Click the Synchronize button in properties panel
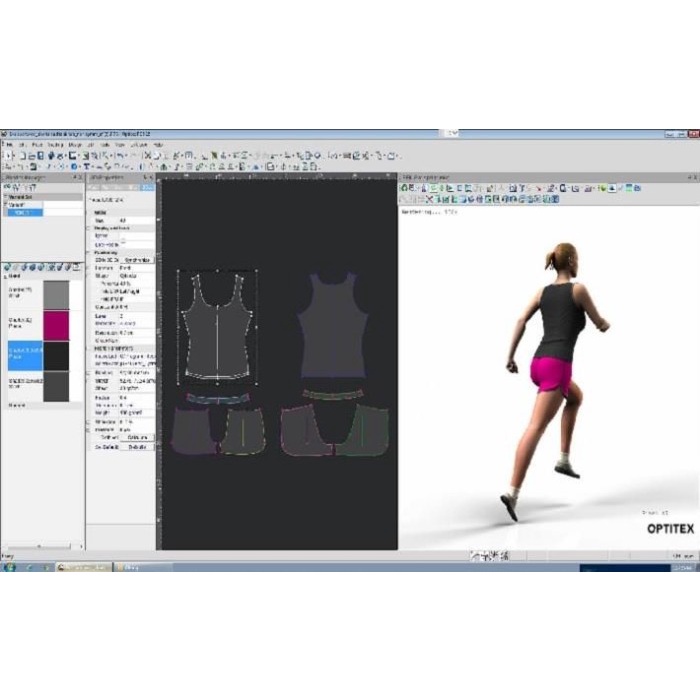Viewport: 700px width, 700px height. coord(137,260)
